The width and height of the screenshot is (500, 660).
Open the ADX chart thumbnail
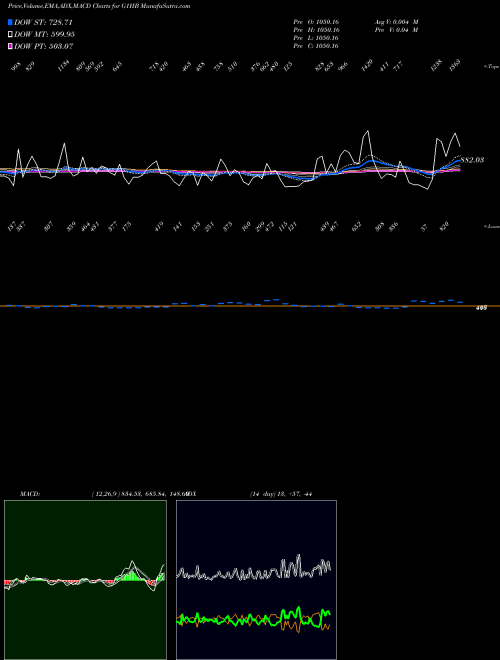tap(256, 580)
